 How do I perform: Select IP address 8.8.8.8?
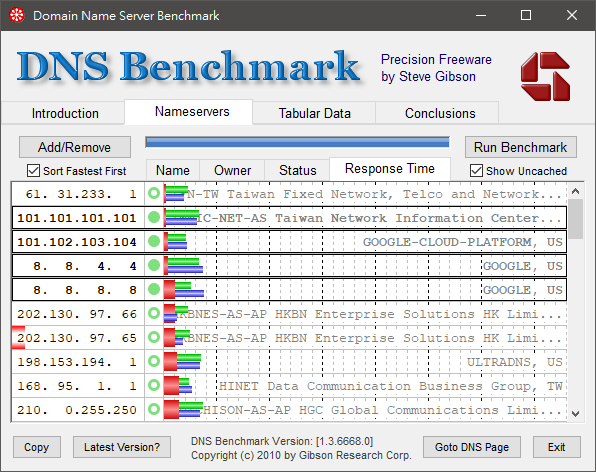coord(85,290)
